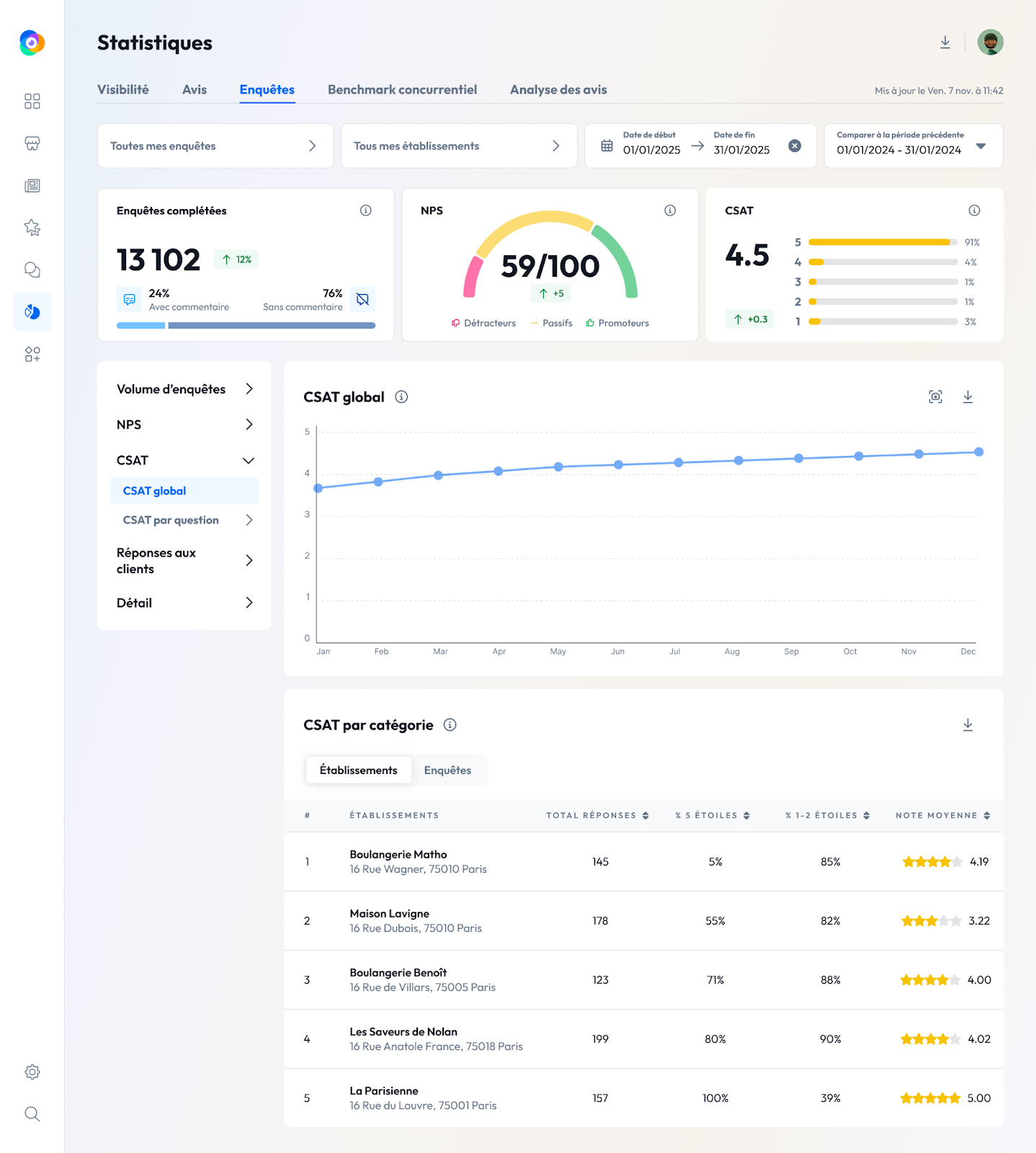
Task: Open the star reviews icon in sidebar
Action: pyautogui.click(x=32, y=228)
